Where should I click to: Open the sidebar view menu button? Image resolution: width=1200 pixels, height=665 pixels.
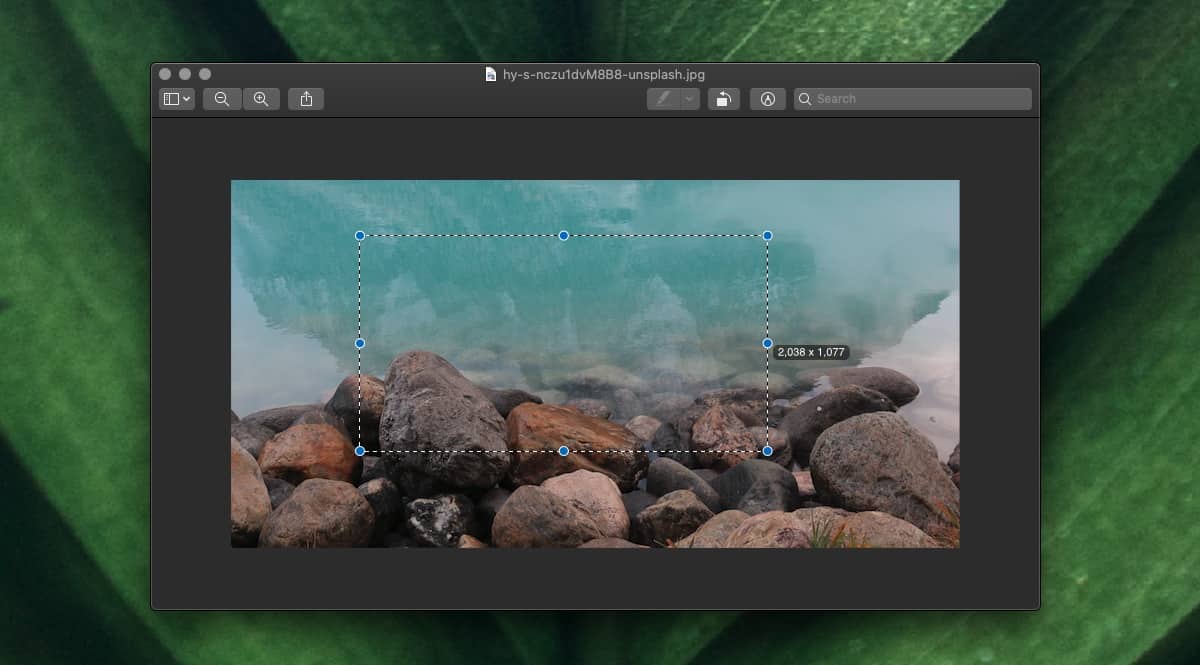[177, 99]
